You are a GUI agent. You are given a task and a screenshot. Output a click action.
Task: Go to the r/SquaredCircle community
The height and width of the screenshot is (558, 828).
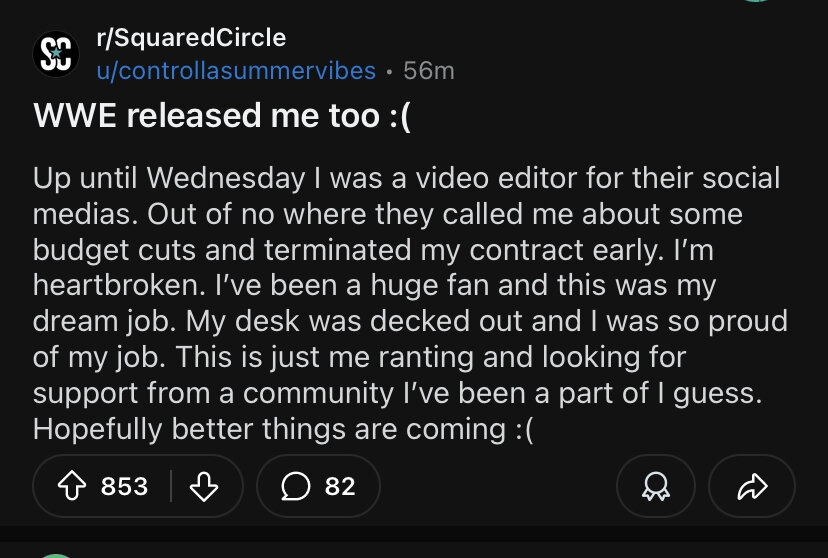coord(190,38)
